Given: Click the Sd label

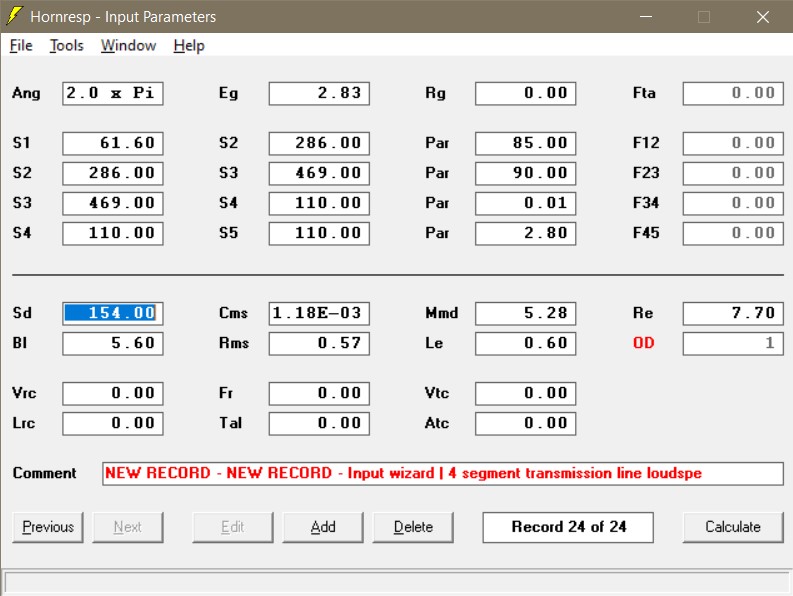Looking at the screenshot, I should click(22, 313).
